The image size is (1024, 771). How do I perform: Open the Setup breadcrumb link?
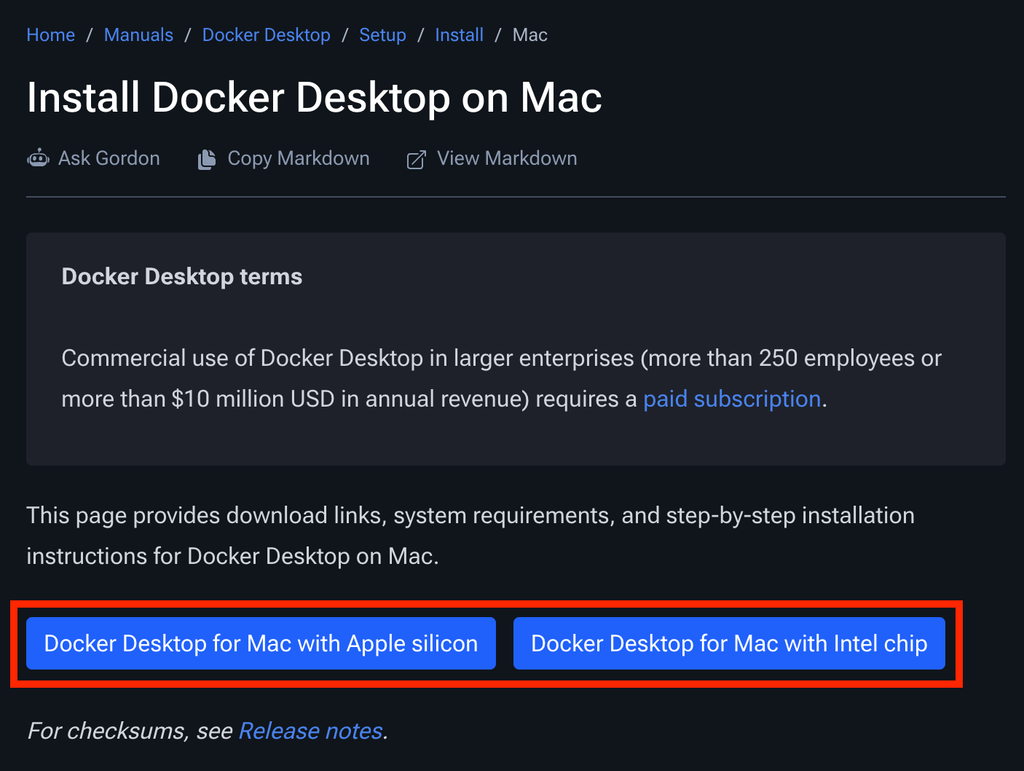(x=383, y=35)
